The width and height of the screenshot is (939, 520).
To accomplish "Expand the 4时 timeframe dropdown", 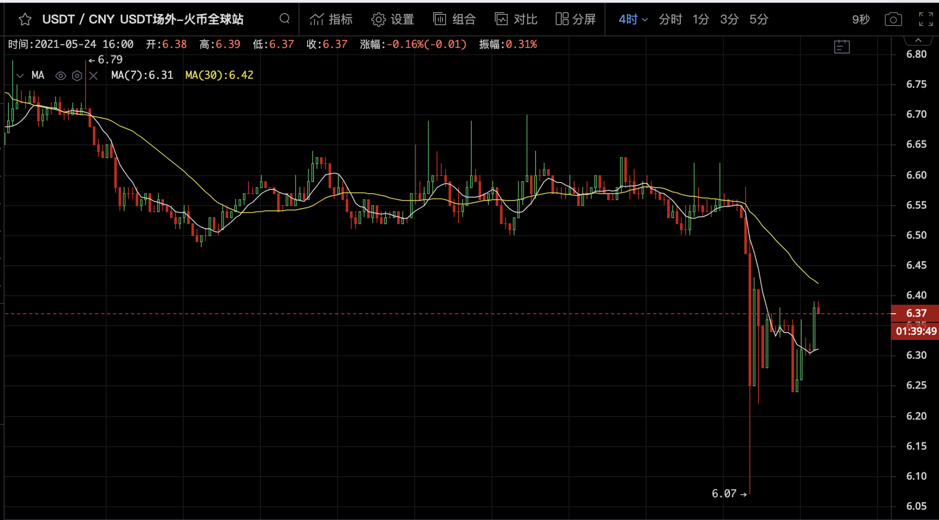I will click(633, 19).
